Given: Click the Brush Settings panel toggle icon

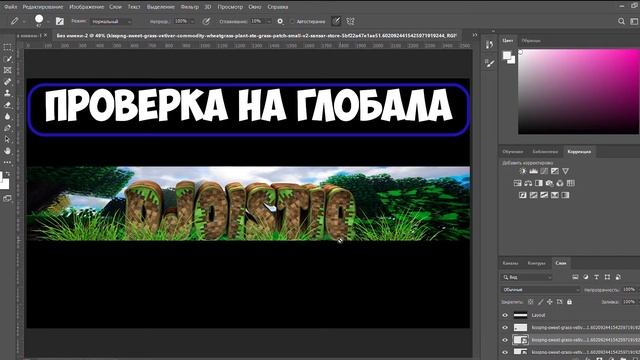Looking at the screenshot, I should tap(60, 21).
